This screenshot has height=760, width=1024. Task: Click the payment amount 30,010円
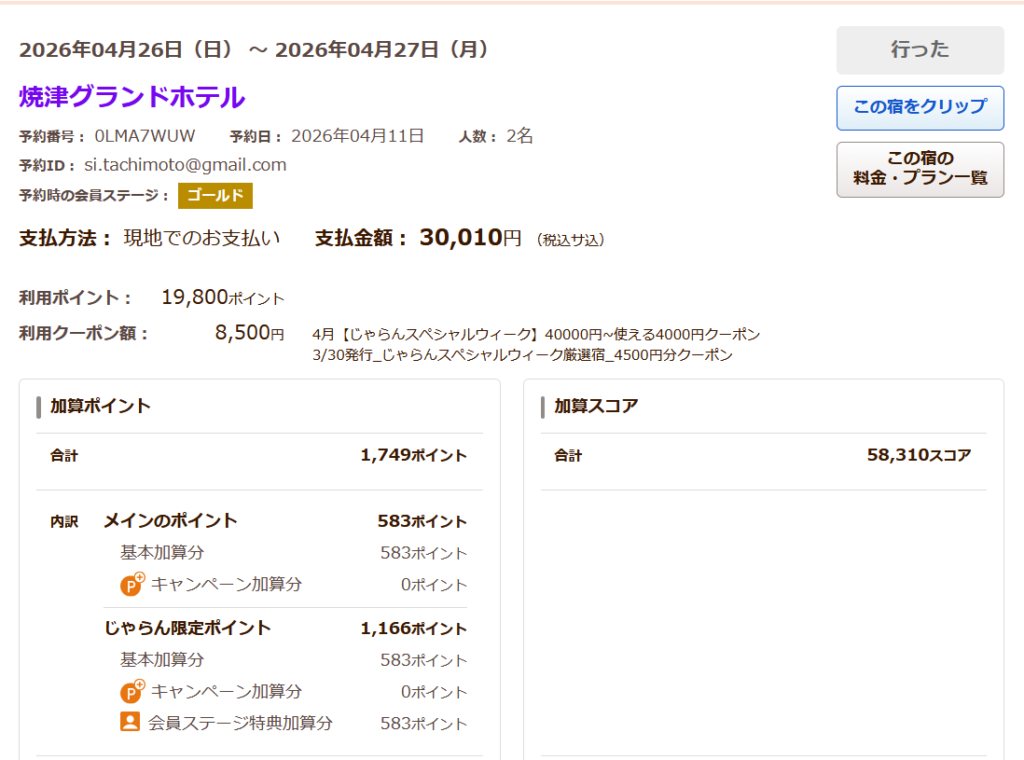[470, 238]
